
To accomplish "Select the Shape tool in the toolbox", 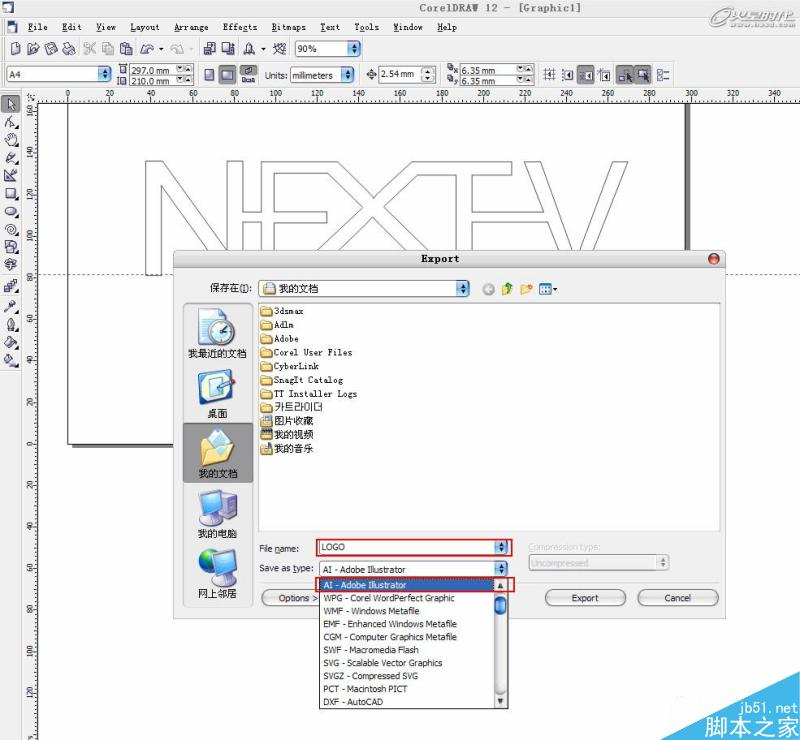I will (x=11, y=122).
